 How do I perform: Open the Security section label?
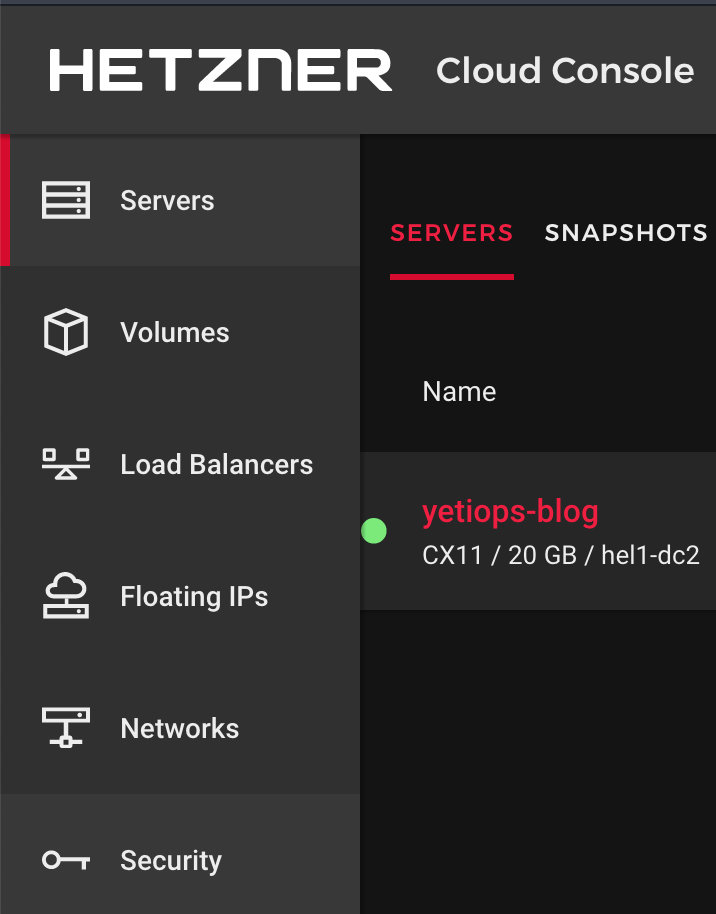click(171, 860)
